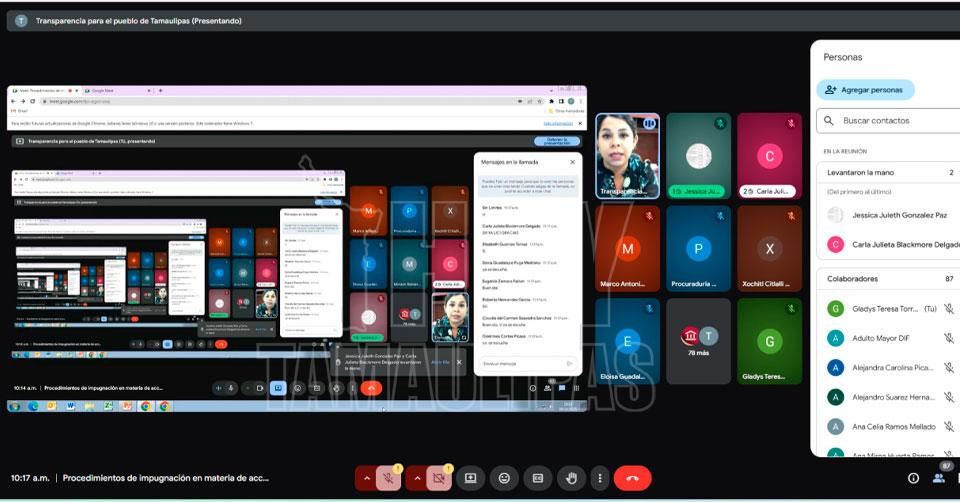Select Jessica Juleth Gonzalez Paz in list

click(898, 215)
